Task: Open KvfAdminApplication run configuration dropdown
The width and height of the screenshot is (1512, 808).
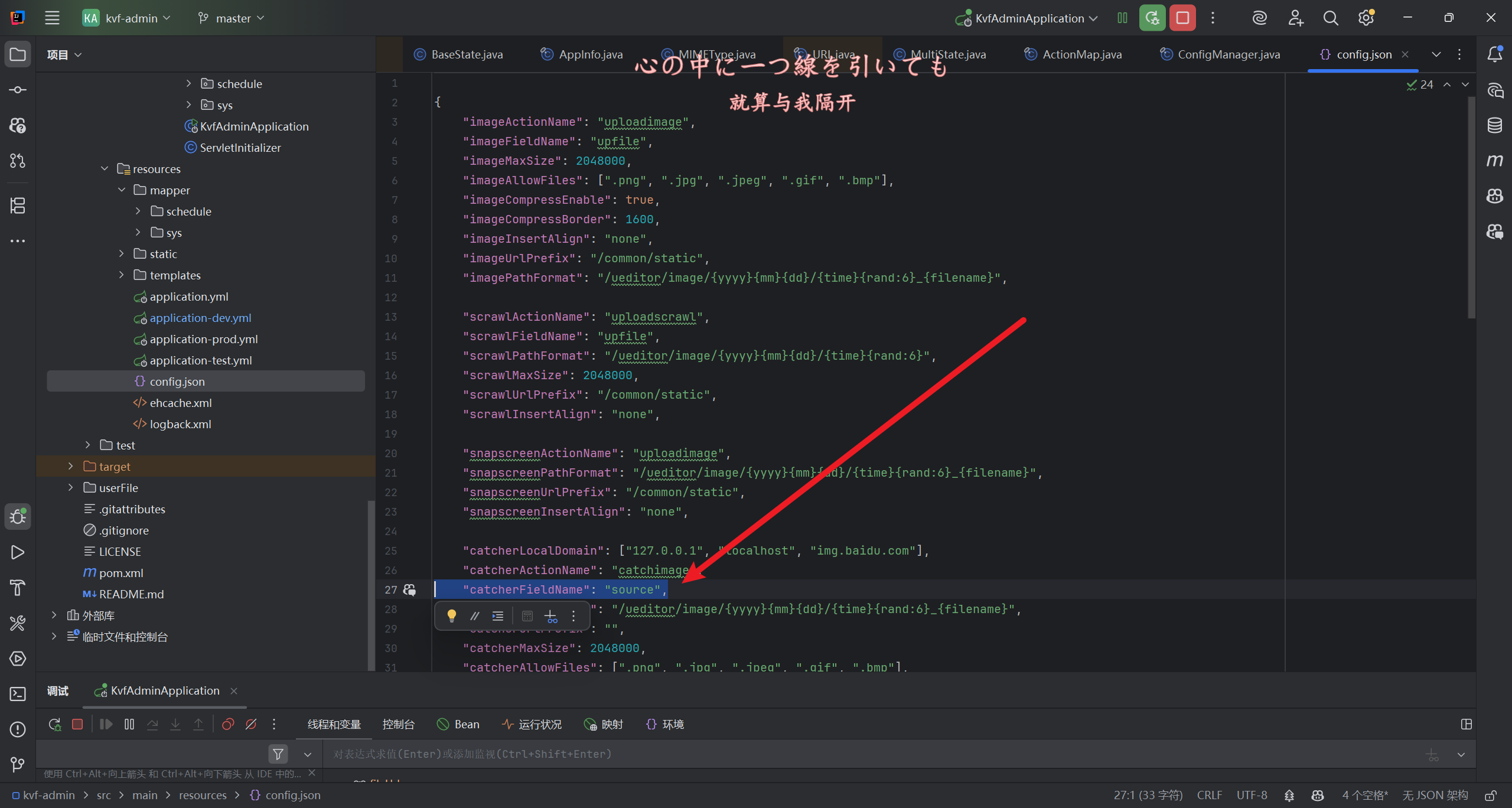Action: (1027, 18)
